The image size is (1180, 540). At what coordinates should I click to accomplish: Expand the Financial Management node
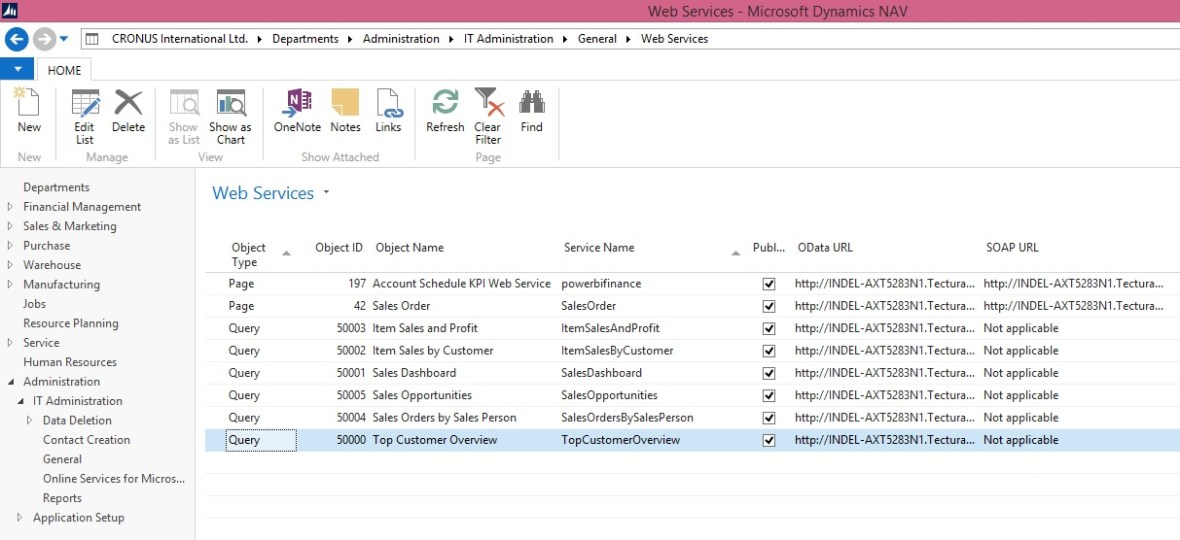(x=10, y=207)
